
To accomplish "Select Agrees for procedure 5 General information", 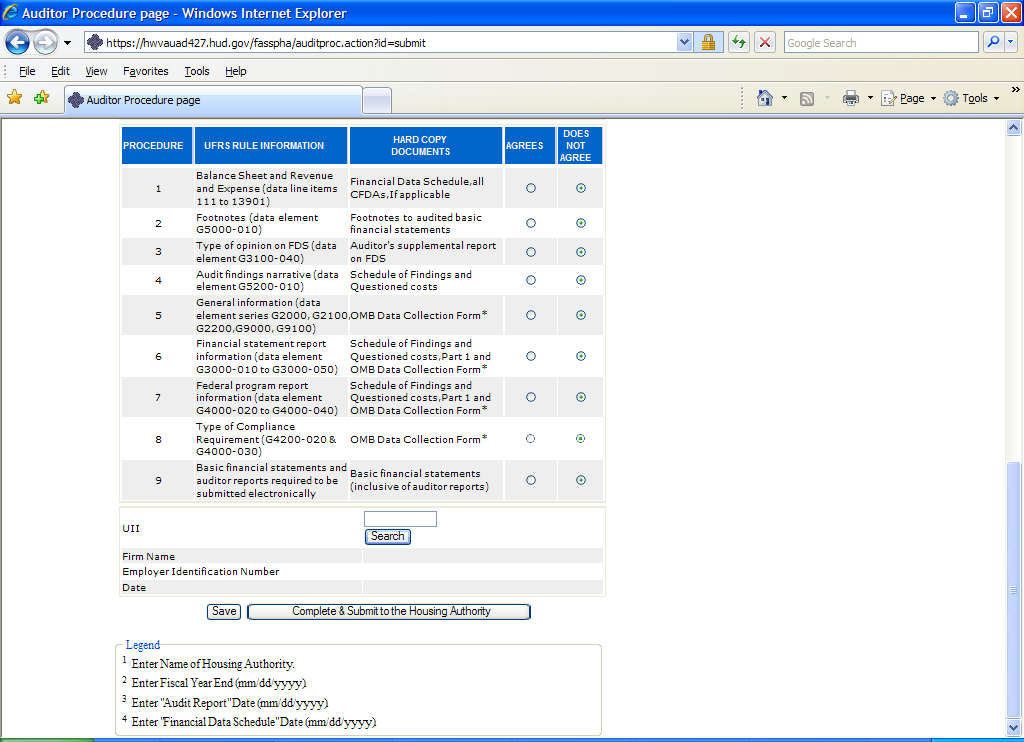I will click(x=531, y=315).
